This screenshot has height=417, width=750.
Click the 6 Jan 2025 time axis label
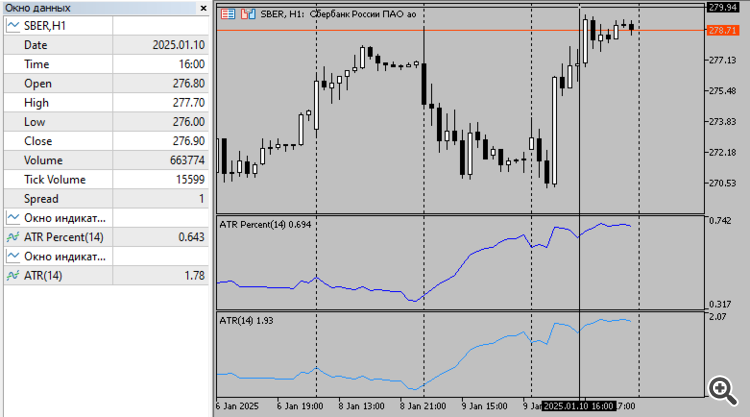tap(237, 406)
